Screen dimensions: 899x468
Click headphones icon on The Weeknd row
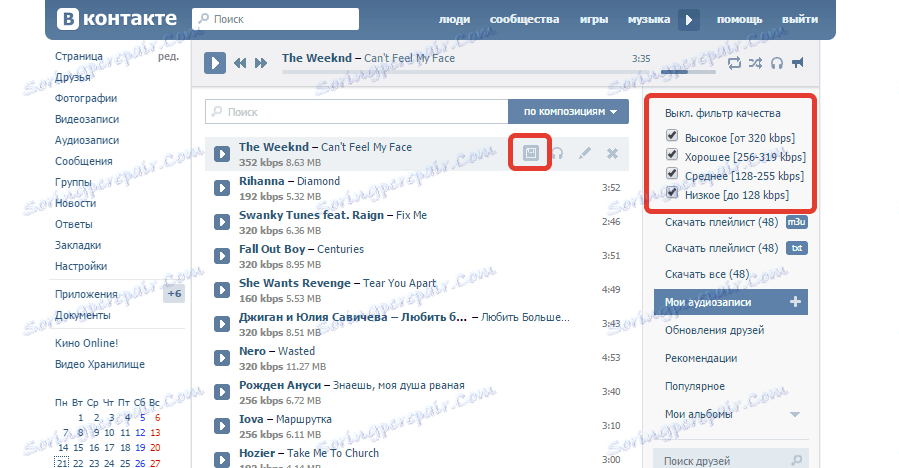click(x=557, y=153)
